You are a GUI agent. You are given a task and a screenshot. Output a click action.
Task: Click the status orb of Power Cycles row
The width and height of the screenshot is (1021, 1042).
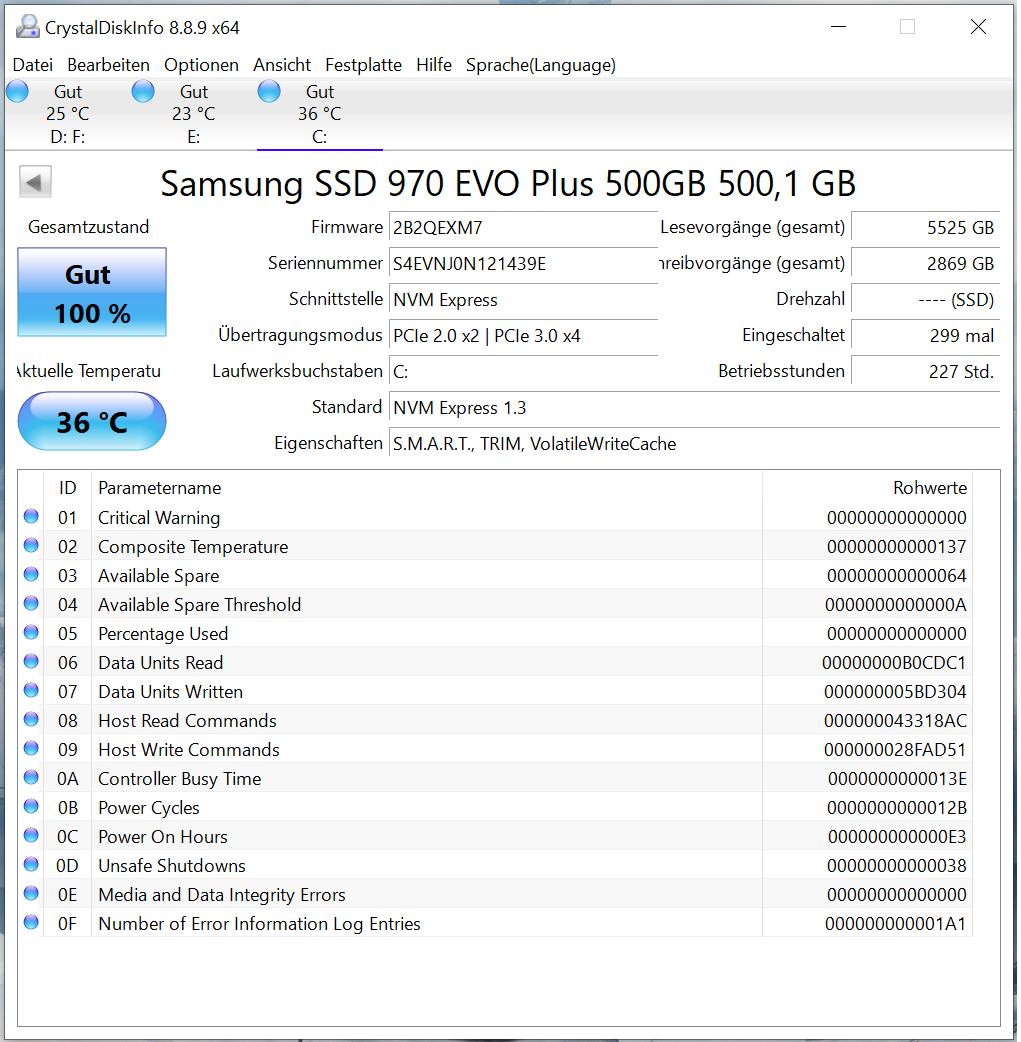(x=31, y=806)
